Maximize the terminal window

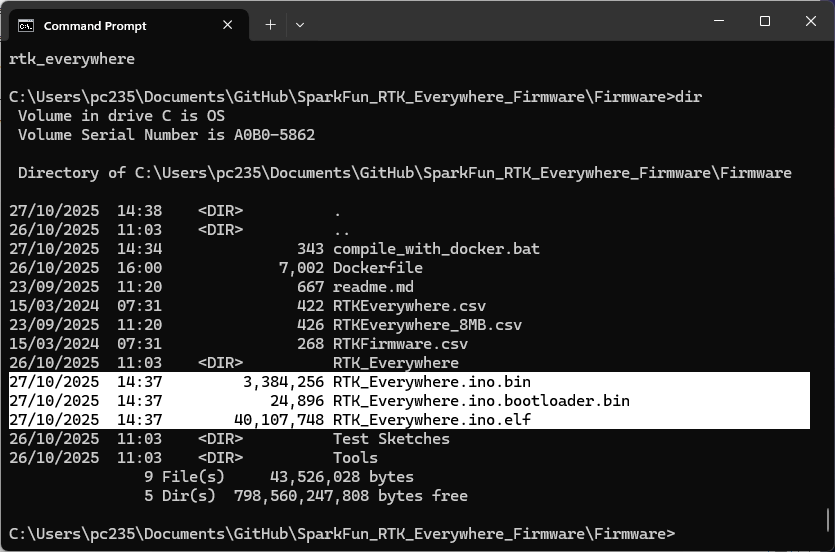pyautogui.click(x=765, y=21)
